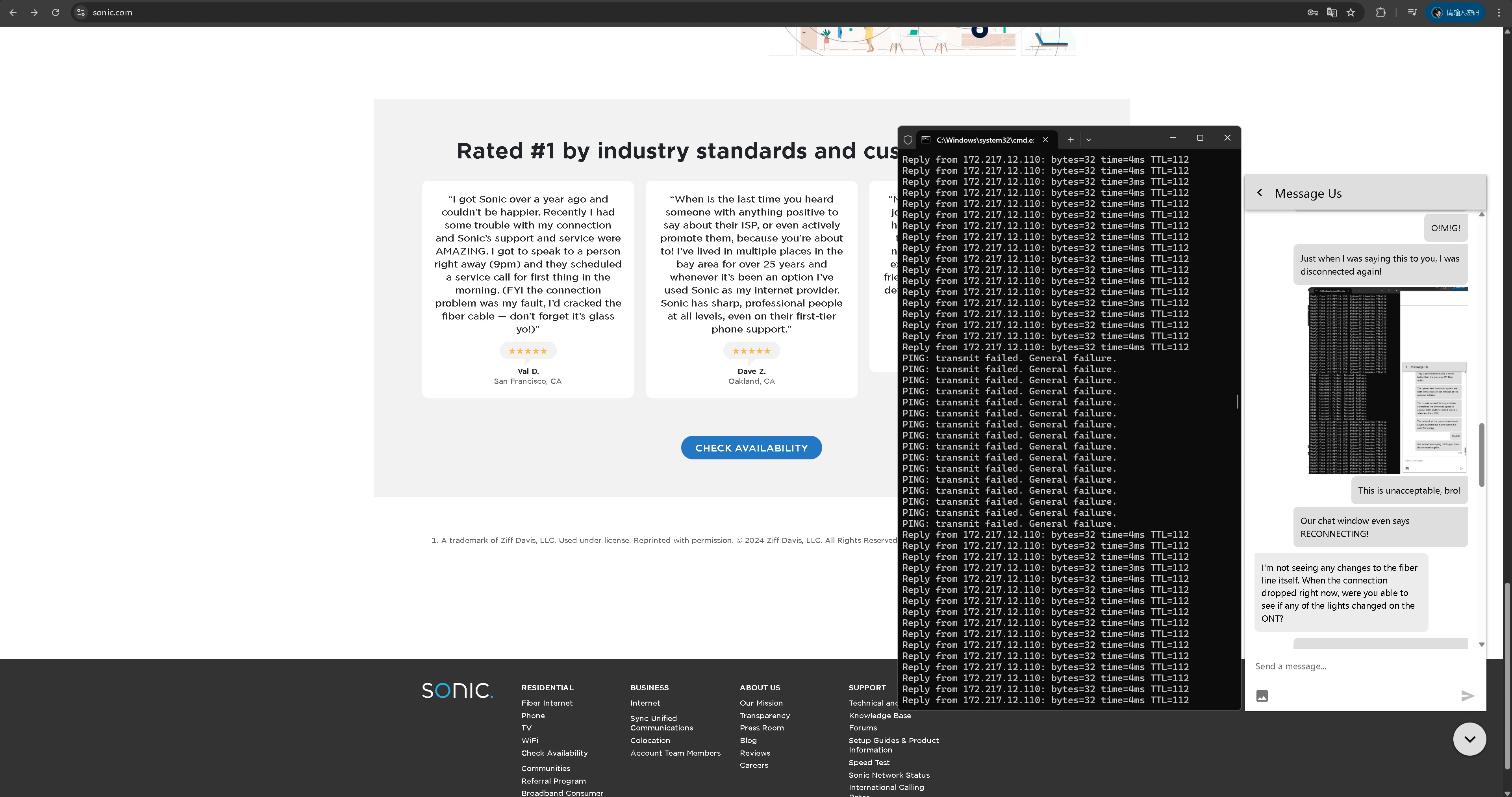Open the Chrome three-dot menu
The image size is (1512, 797).
coord(1499,12)
